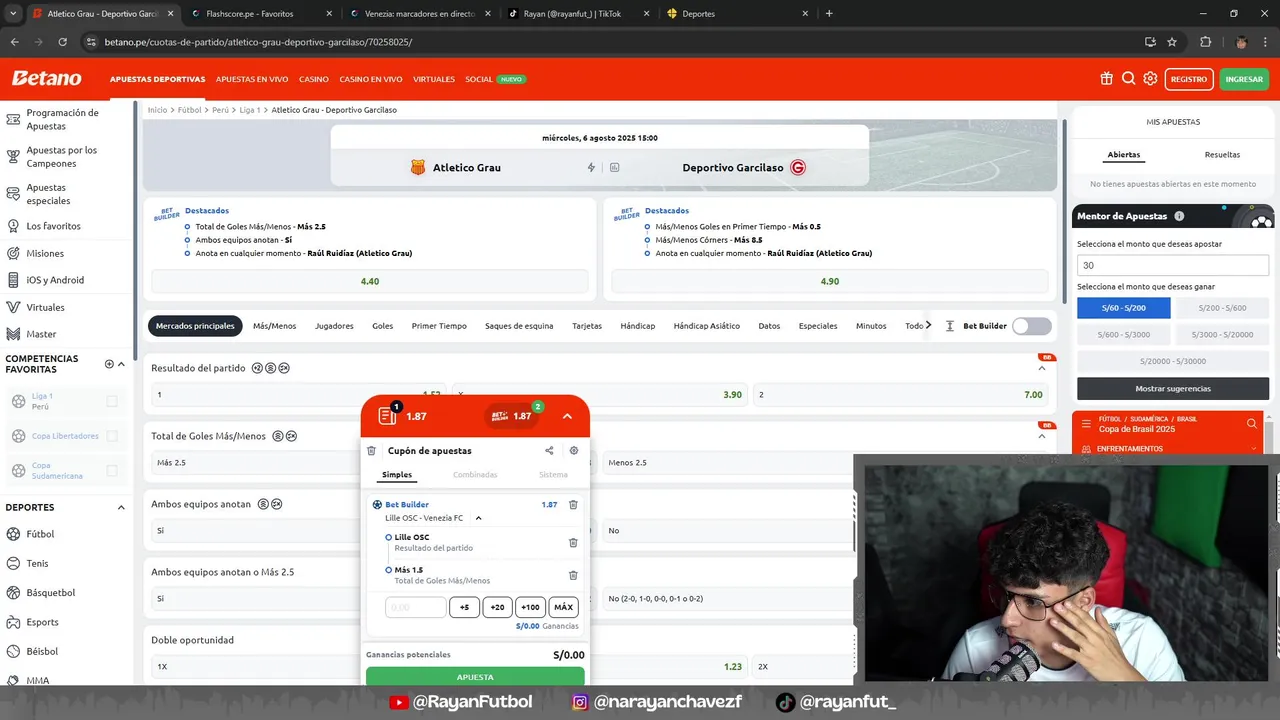Screen dimensions: 1280x720
Task: Click the browser bookmark star icon
Action: click(x=1172, y=42)
